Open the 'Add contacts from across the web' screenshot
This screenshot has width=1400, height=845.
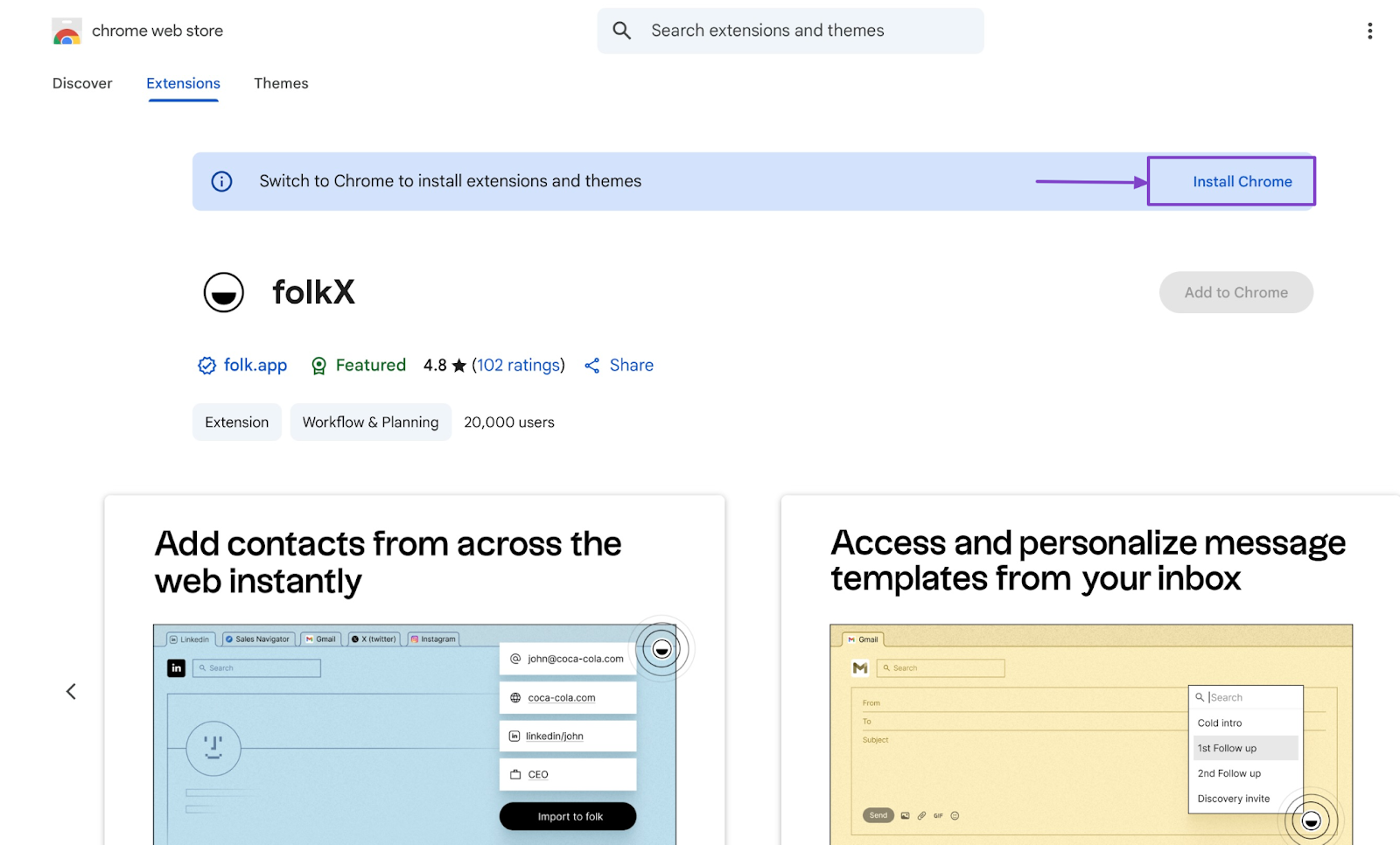pos(415,670)
